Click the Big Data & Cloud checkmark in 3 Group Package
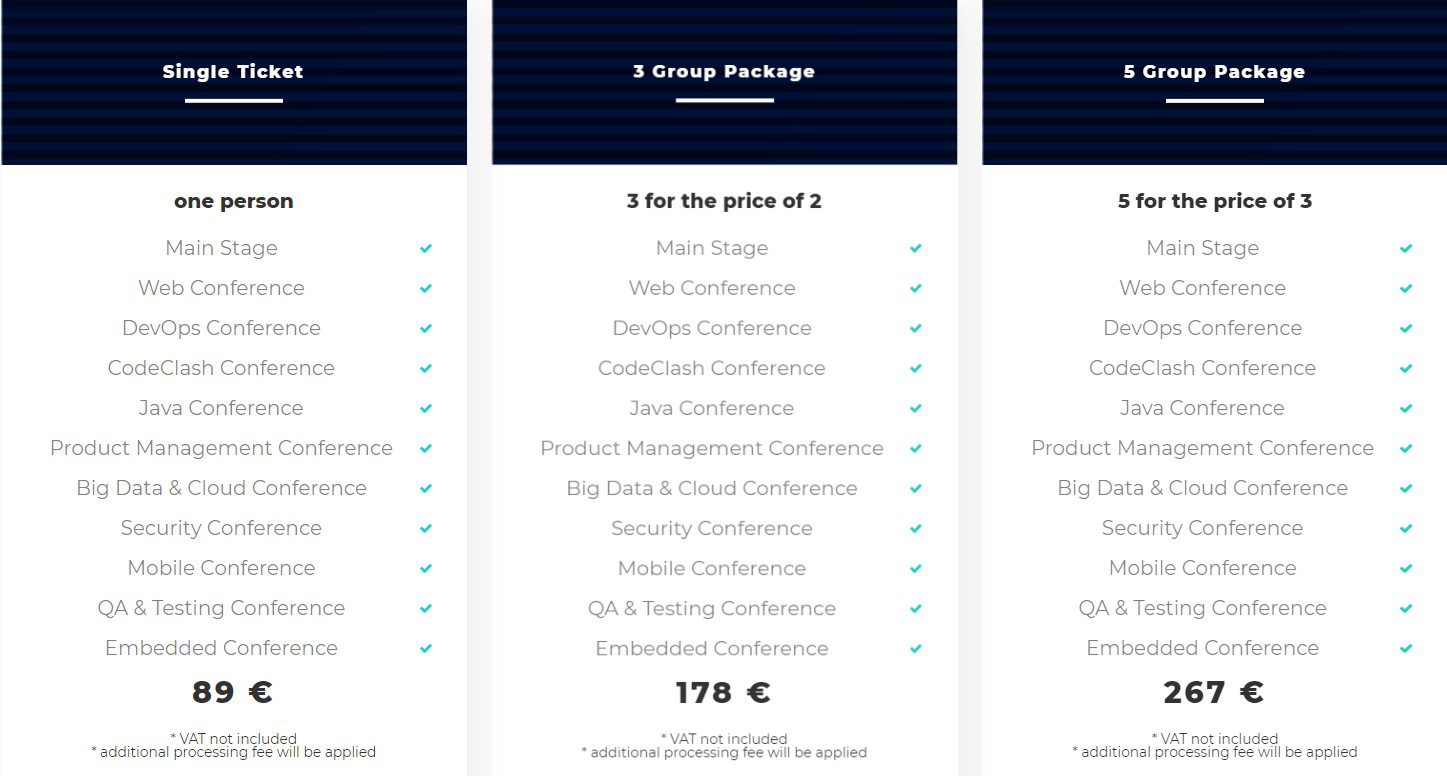Image resolution: width=1447 pixels, height=776 pixels. click(x=915, y=488)
